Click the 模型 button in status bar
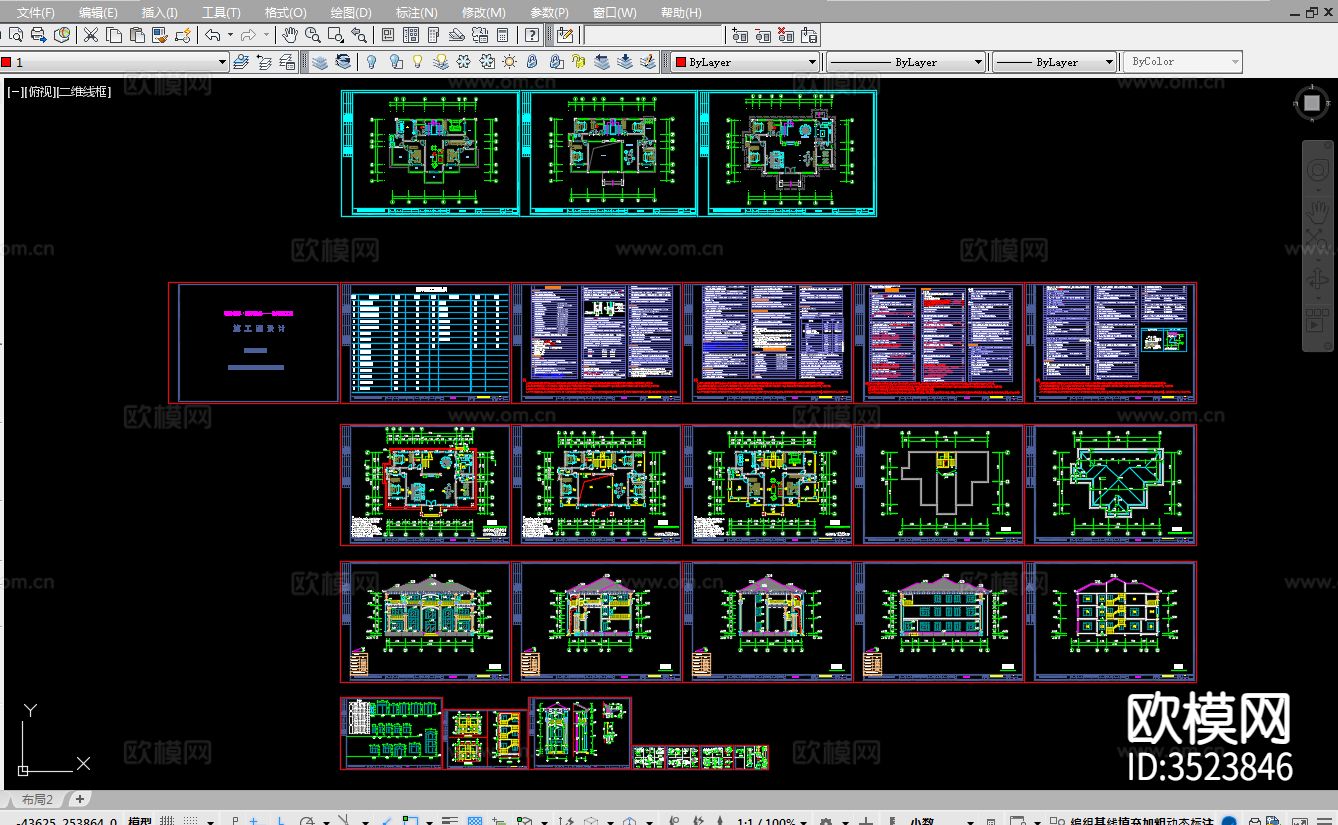 139,821
